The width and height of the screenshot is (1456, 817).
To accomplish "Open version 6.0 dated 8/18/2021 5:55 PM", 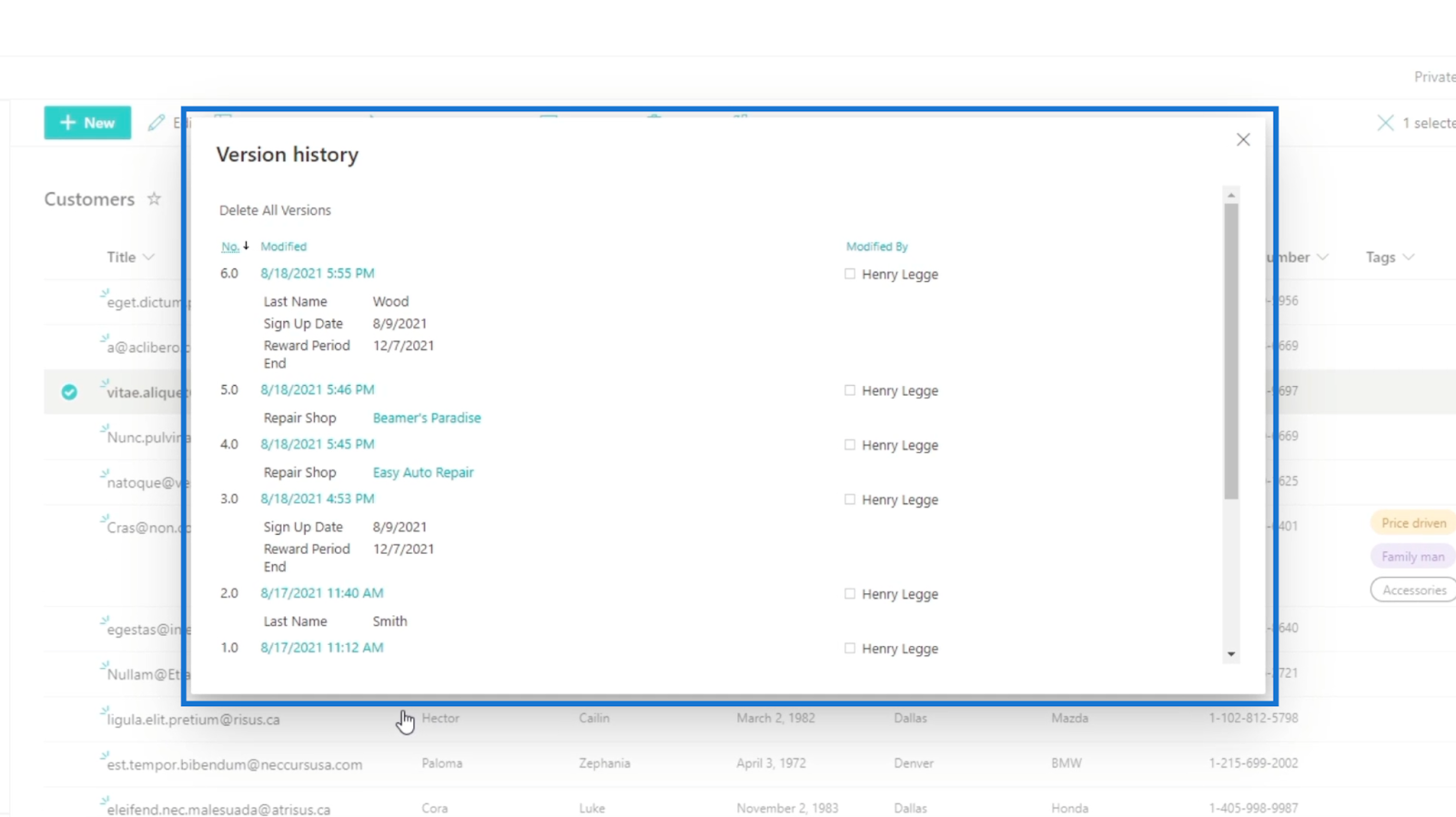I will pos(318,273).
